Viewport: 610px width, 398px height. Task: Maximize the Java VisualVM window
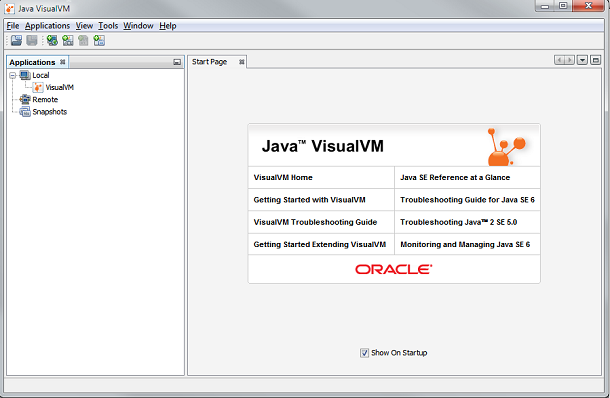(x=563, y=6)
